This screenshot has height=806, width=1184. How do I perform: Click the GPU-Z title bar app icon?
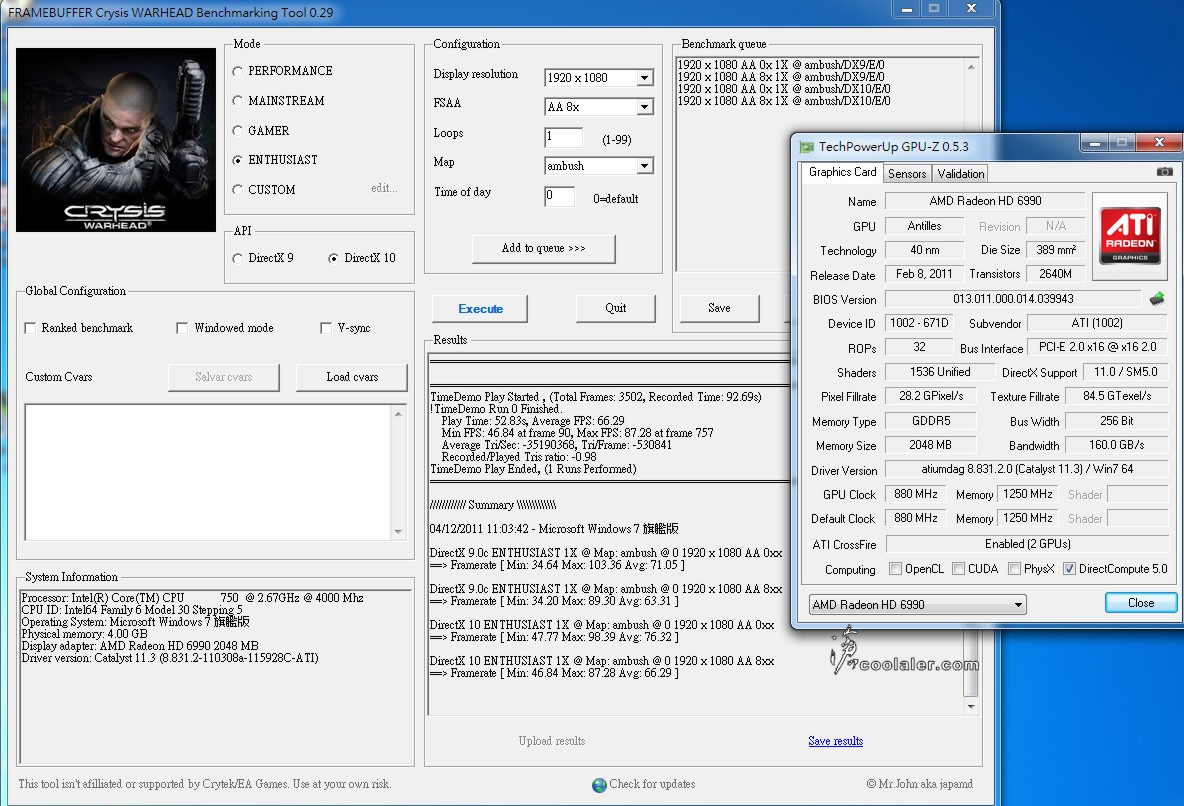807,147
